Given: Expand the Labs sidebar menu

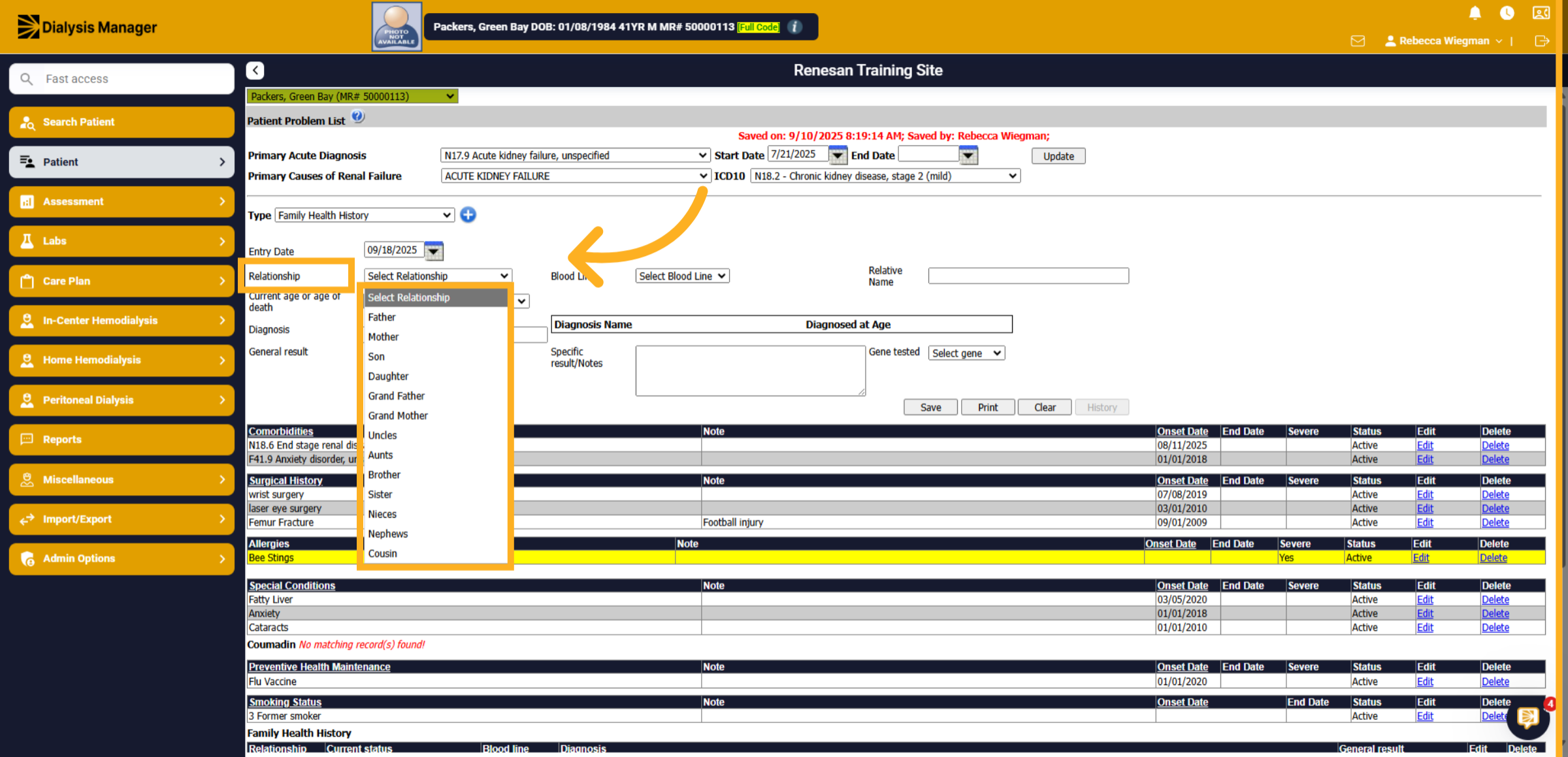Looking at the screenshot, I should pyautogui.click(x=122, y=241).
